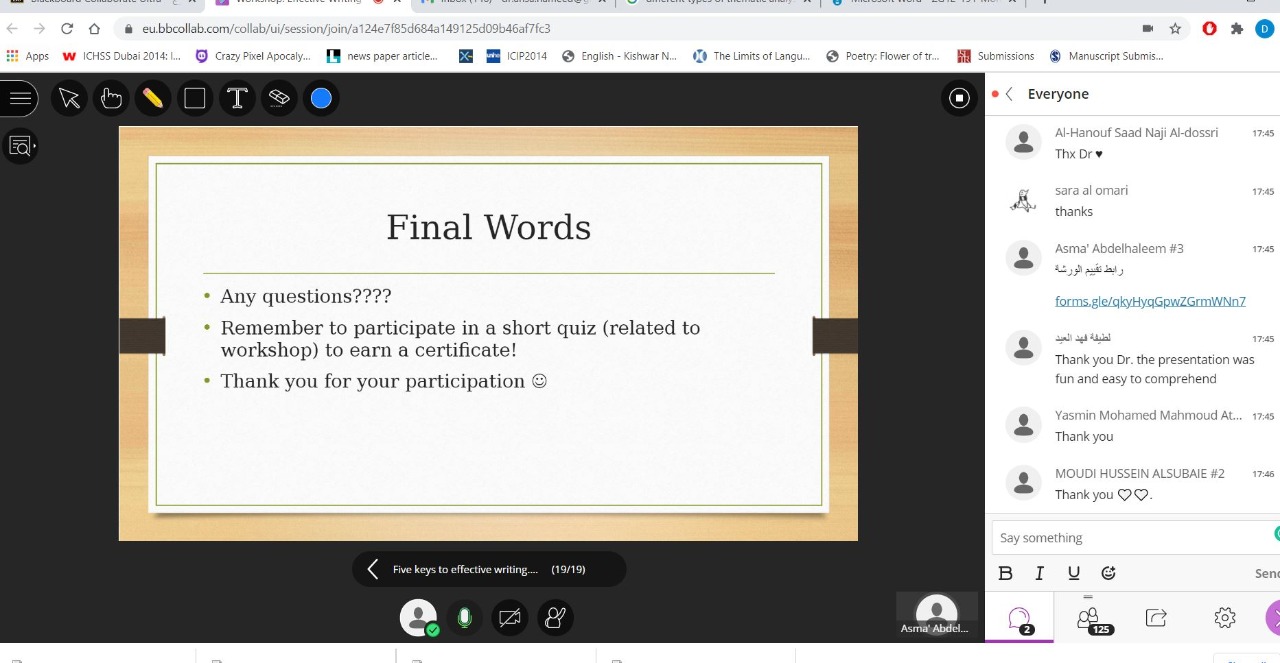Select the text annotation tool
This screenshot has height=663, width=1280.
tap(237, 98)
